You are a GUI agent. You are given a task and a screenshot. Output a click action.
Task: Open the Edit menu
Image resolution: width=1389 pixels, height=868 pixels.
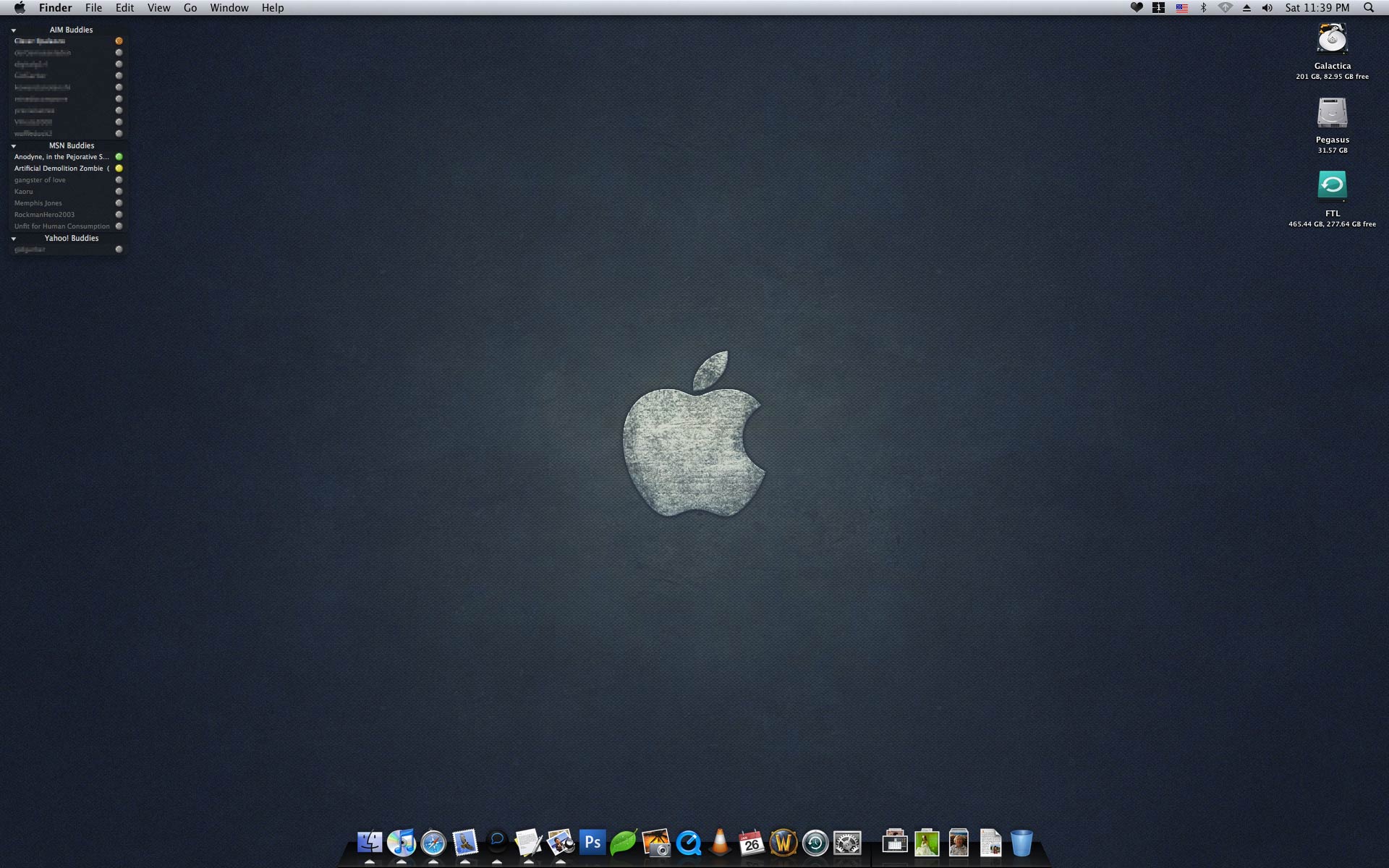point(124,7)
